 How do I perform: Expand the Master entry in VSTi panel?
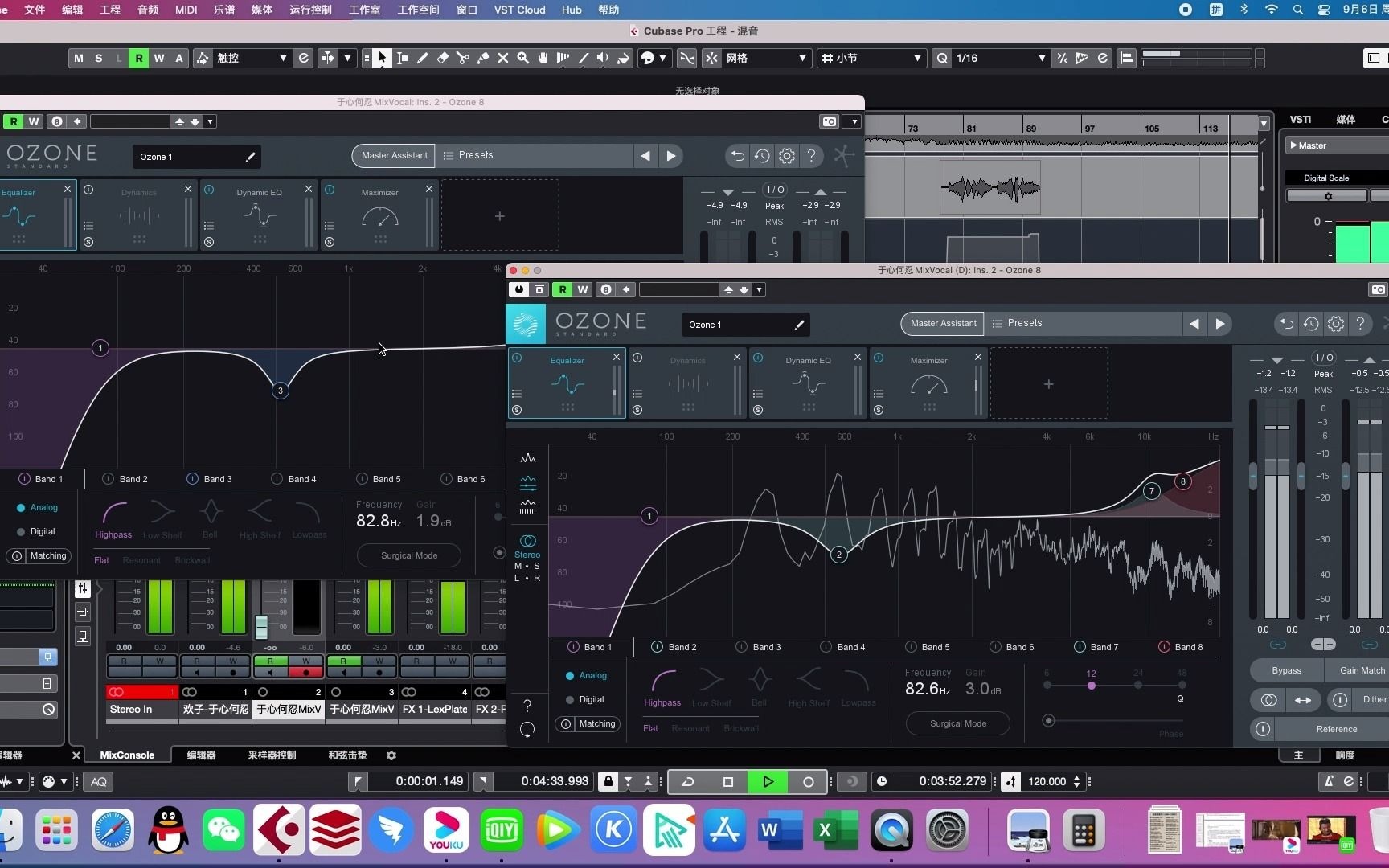coord(1293,145)
